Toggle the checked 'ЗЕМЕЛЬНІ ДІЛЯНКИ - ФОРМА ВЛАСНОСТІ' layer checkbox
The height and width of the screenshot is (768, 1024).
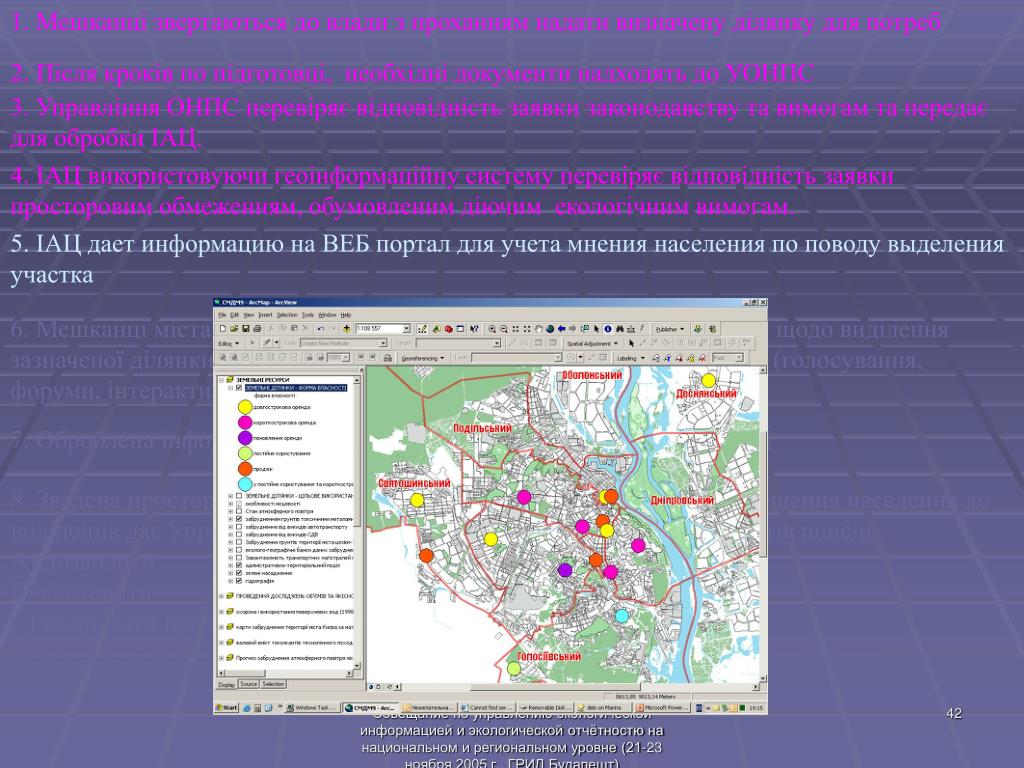(239, 388)
